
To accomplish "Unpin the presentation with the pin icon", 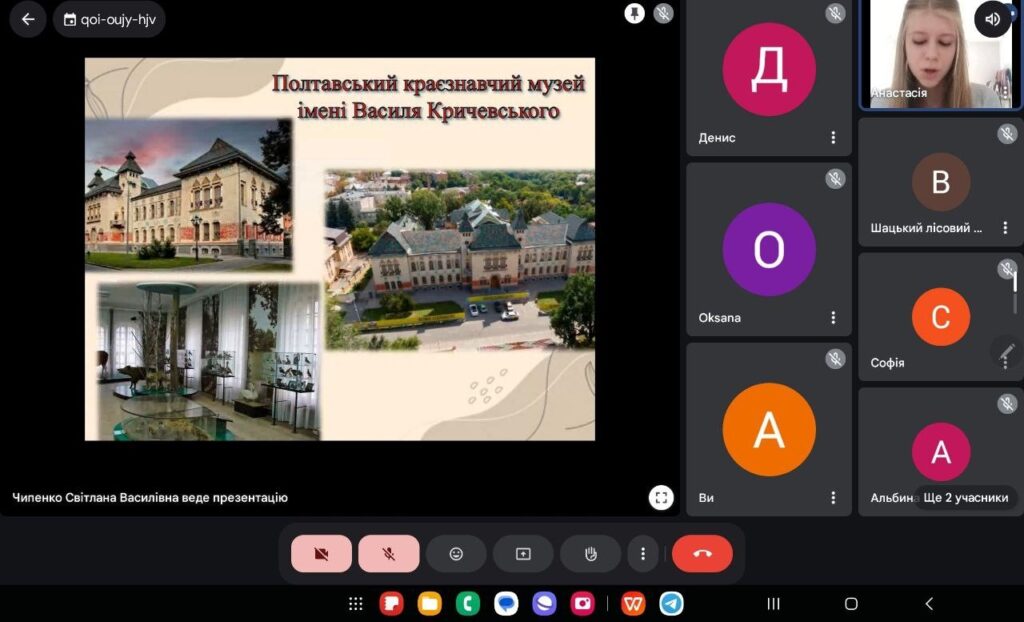I will 634,13.
